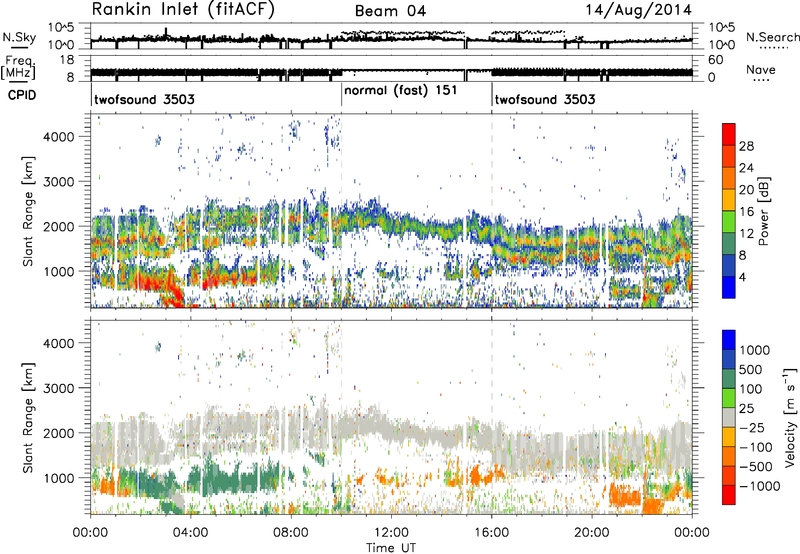Viewport: 800px width, 554px height.
Task: Click the velocity panel "Slant Range [km]" label
Action: (28, 417)
